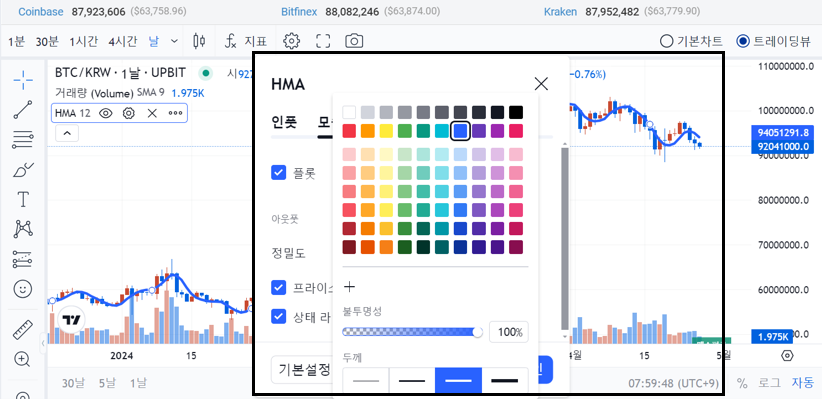Select the zoom in tool
This screenshot has height=399, width=822.
(x=22, y=359)
